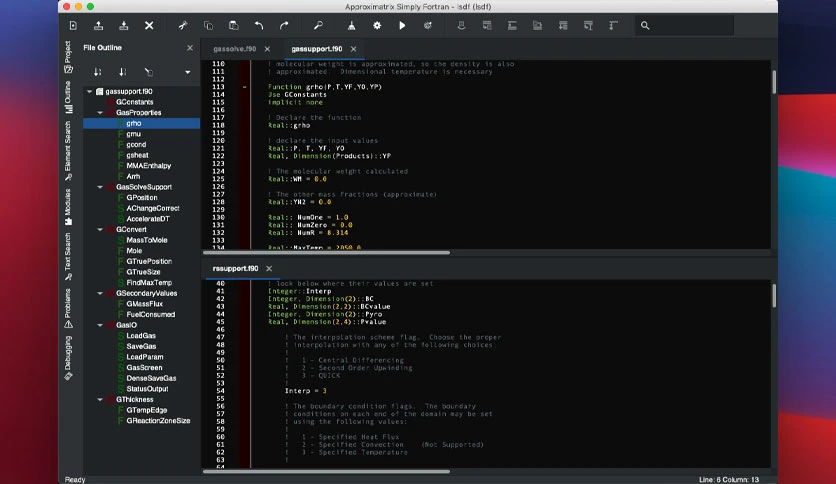Collapse the gassupport.f90 root tree node
The image size is (836, 484).
pyautogui.click(x=90, y=92)
